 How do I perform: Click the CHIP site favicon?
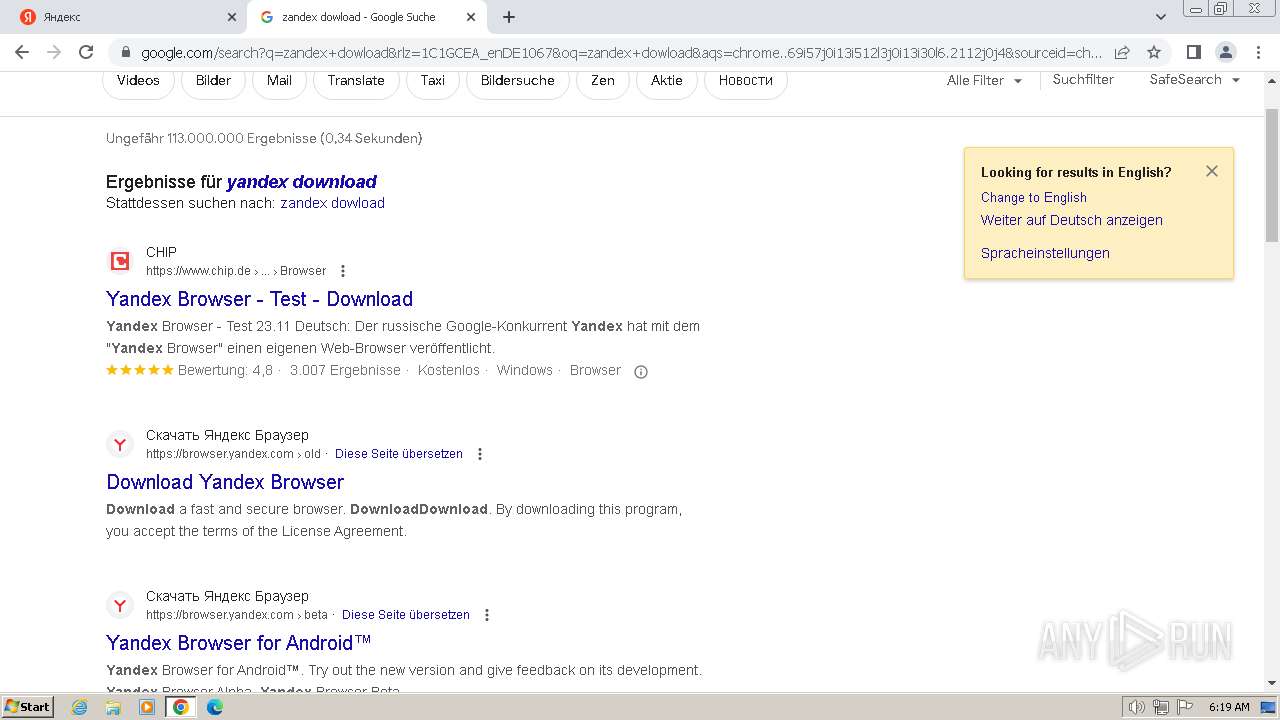[120, 261]
